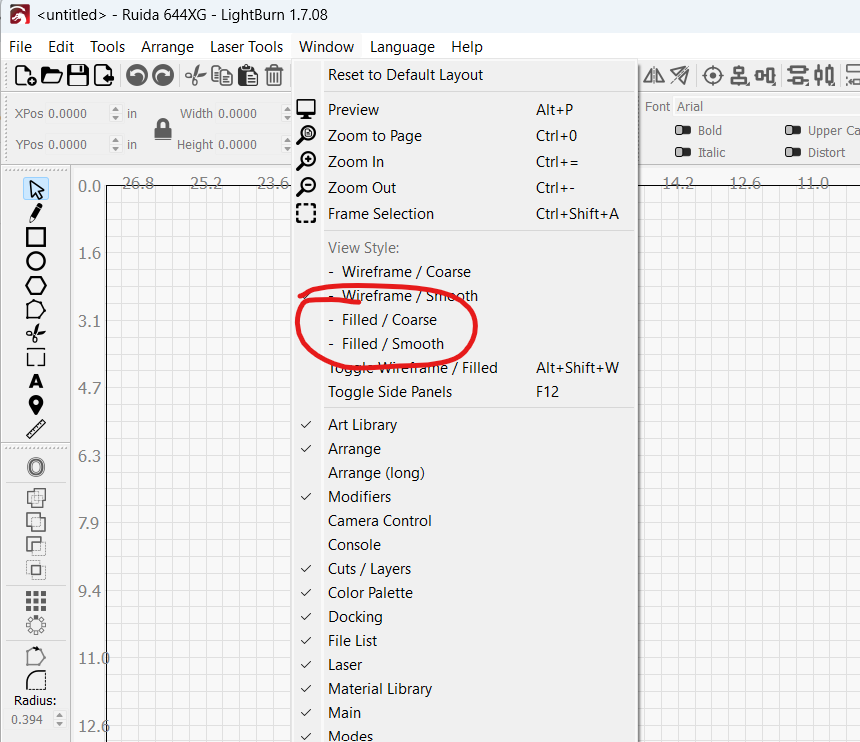Copy selection with the toolbar icon
The height and width of the screenshot is (742, 860).
[222, 75]
